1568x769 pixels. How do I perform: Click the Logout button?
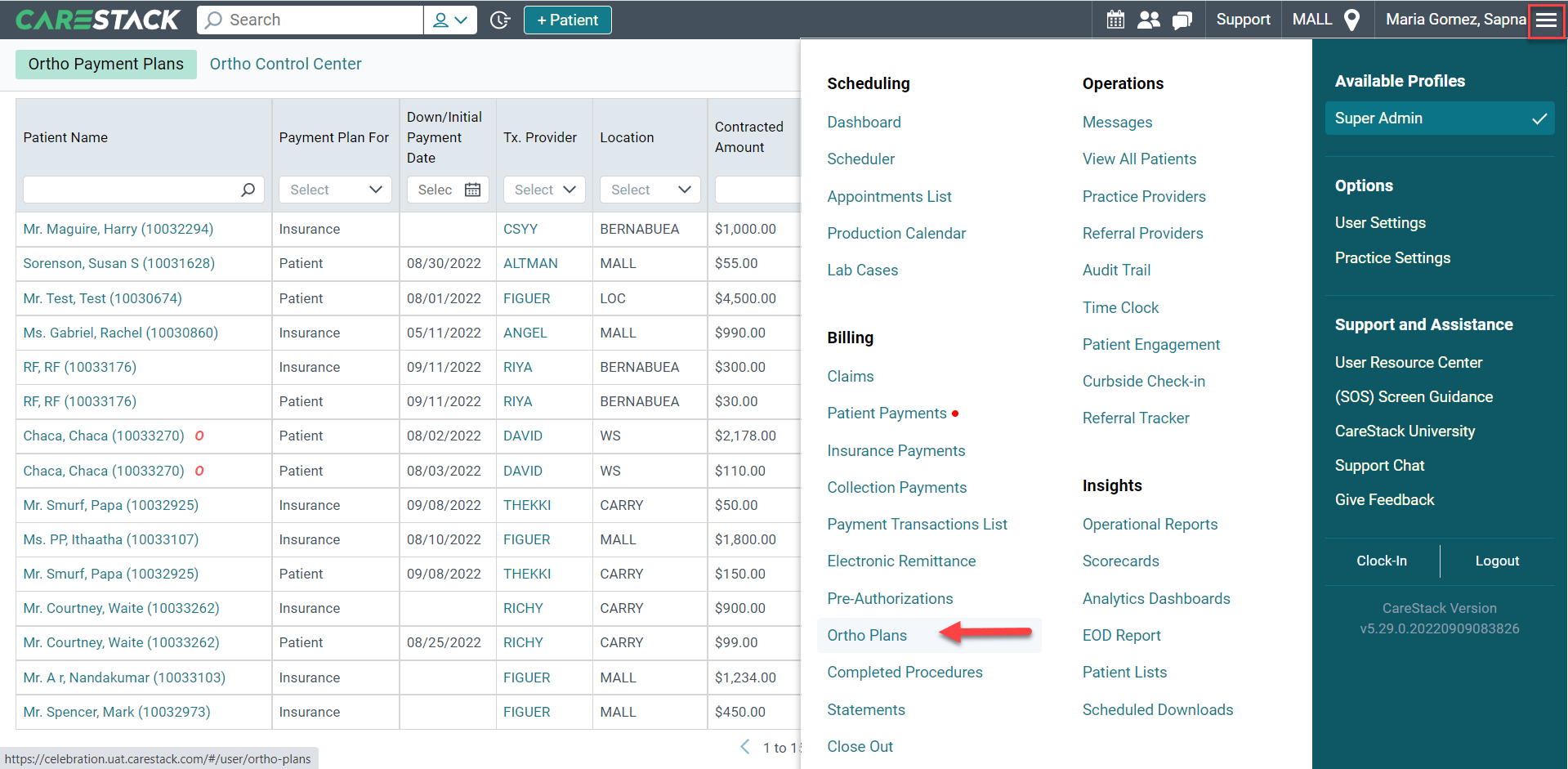tap(1497, 561)
